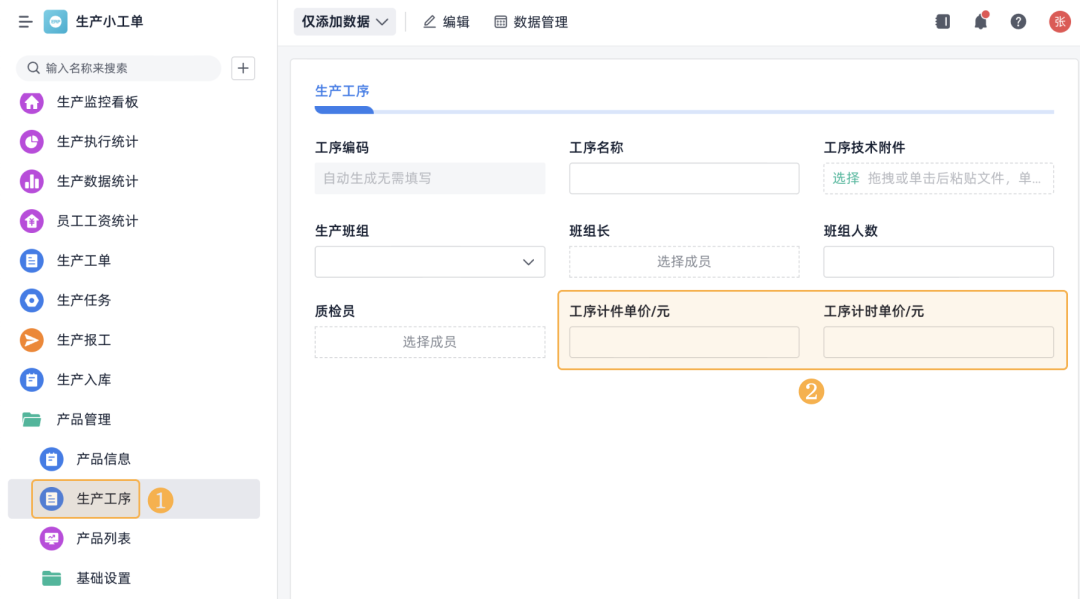Screen dimensions: 1080x599
Task: Expand the 生产班组 dropdown field
Action: [430, 262]
